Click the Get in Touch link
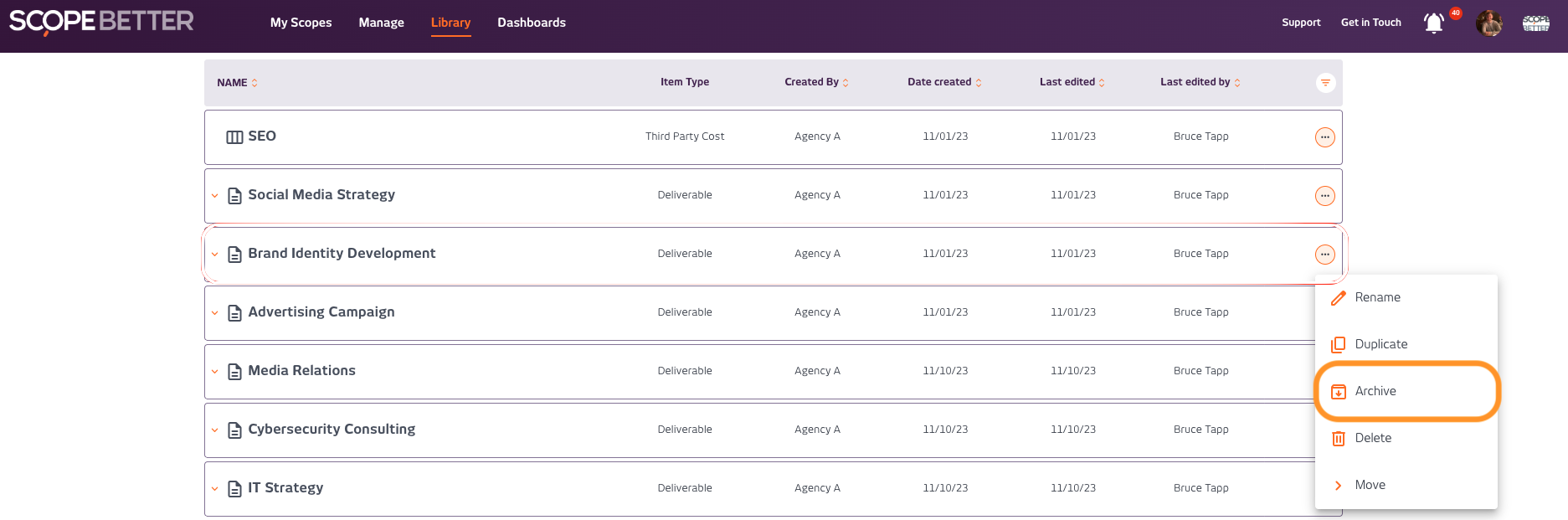 click(1370, 23)
